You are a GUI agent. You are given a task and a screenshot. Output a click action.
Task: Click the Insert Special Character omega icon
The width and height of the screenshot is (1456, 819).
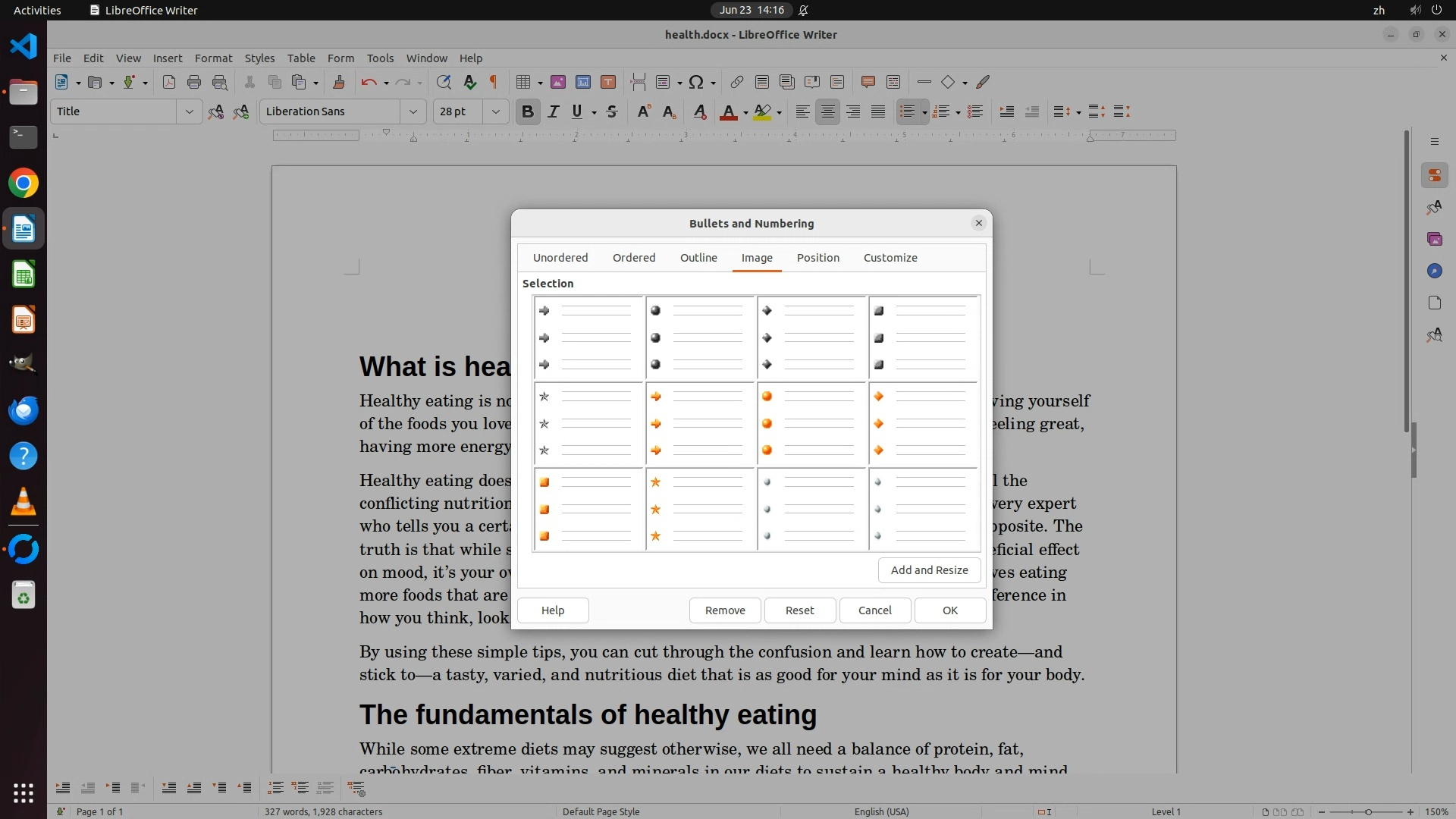pos(695,83)
